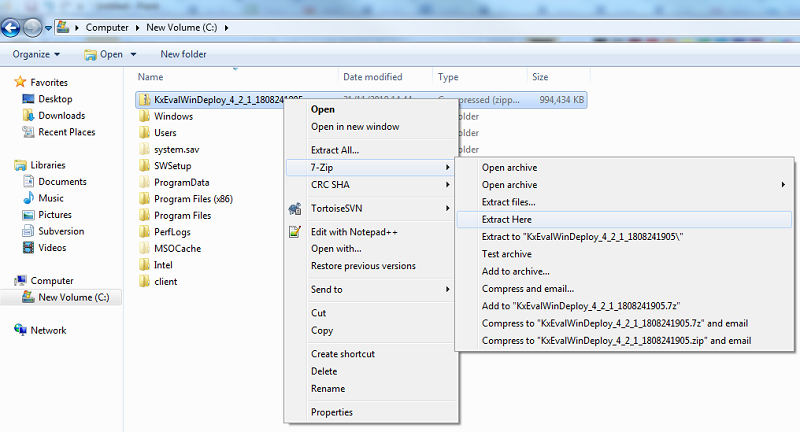Open the Subversion library

[61, 231]
